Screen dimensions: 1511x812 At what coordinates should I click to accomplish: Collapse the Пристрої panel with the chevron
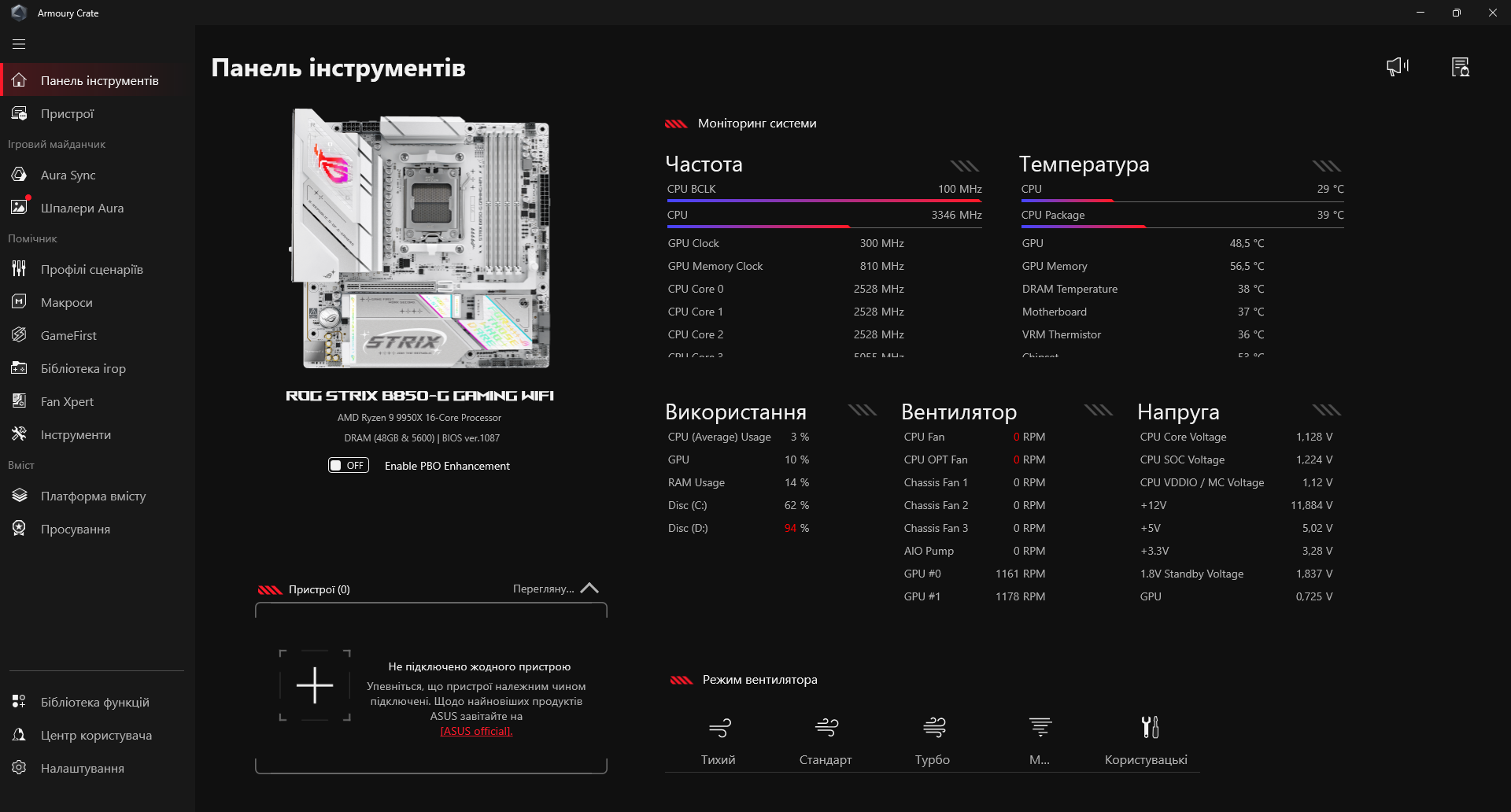coord(589,589)
